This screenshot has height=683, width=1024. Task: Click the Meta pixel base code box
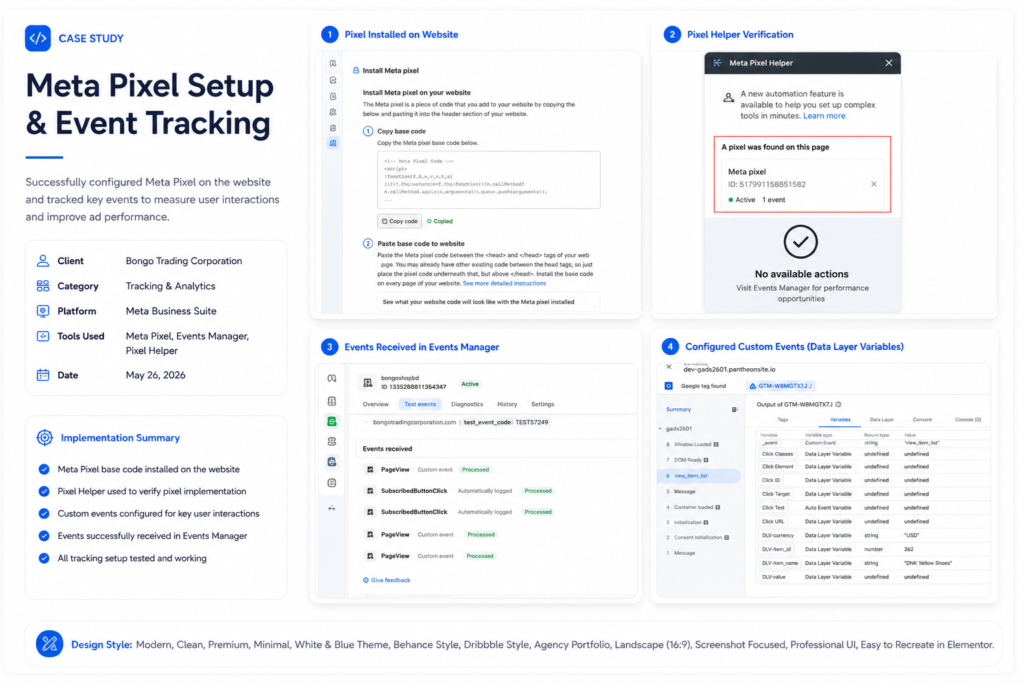tap(488, 180)
